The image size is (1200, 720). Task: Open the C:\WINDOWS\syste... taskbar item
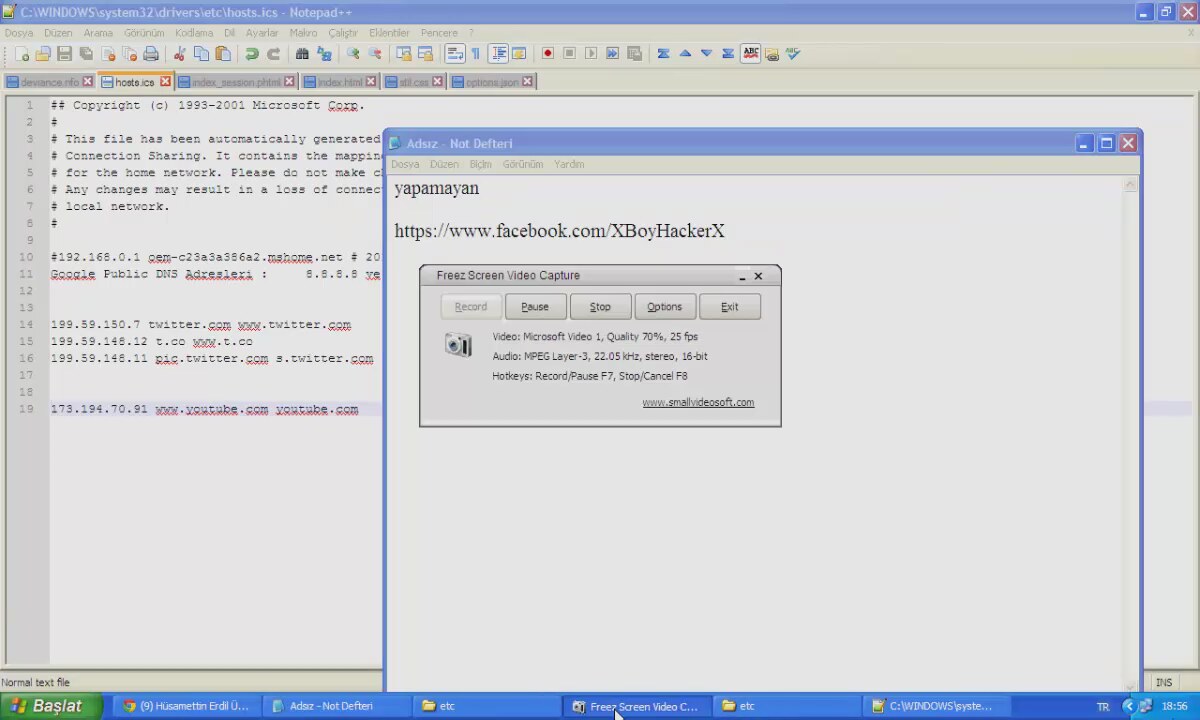[937, 706]
